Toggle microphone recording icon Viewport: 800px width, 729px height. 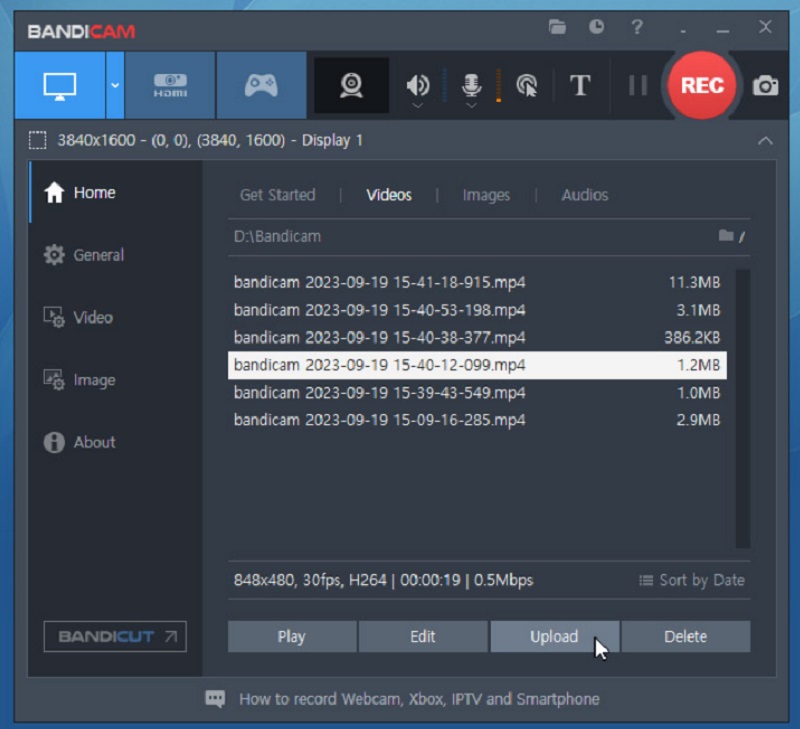pos(471,84)
